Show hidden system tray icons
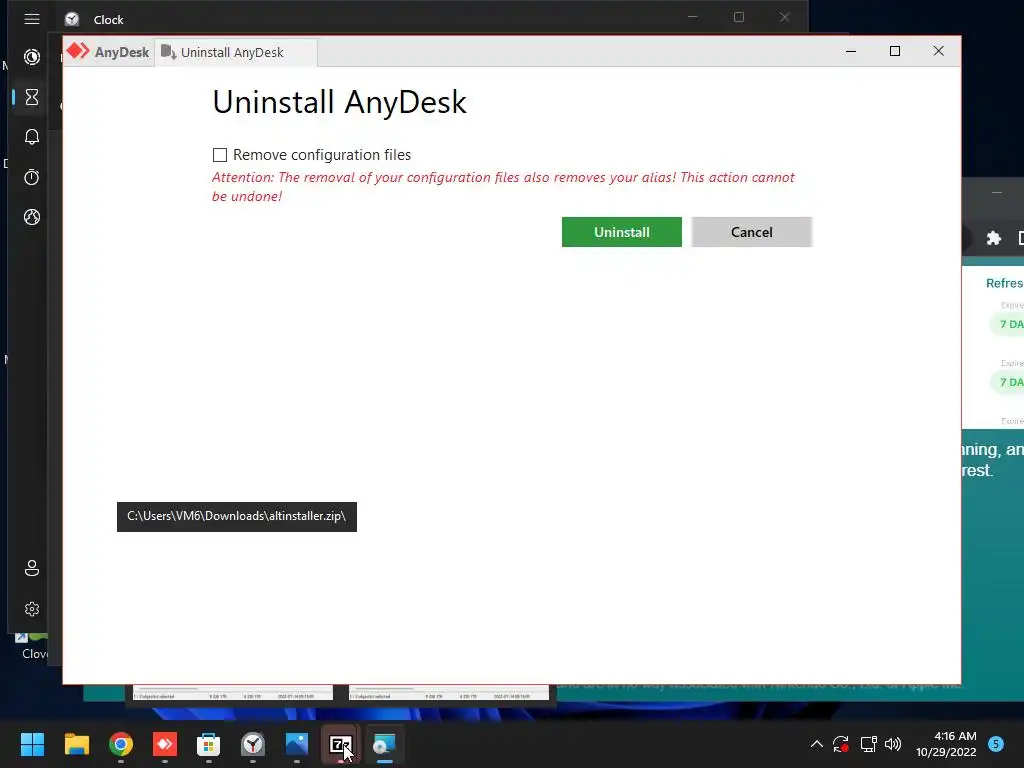 point(816,744)
